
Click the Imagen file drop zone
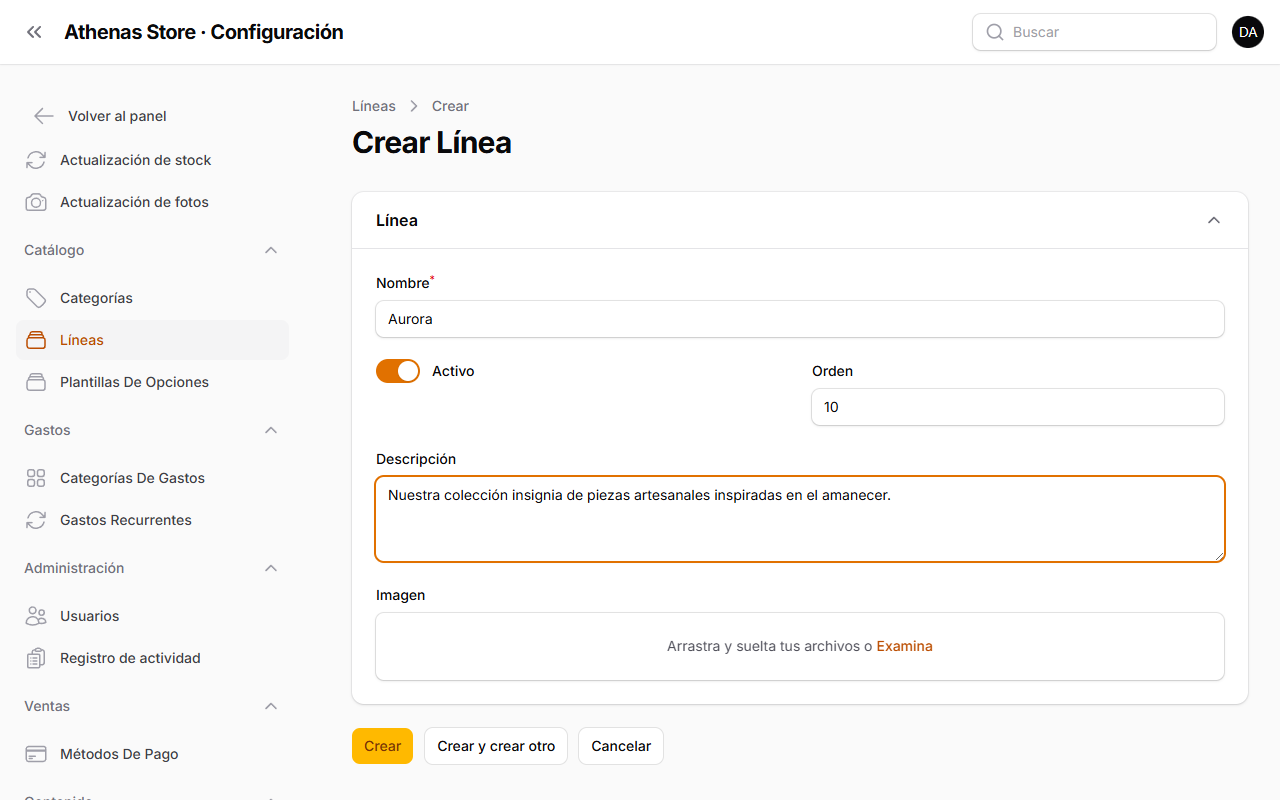click(800, 646)
